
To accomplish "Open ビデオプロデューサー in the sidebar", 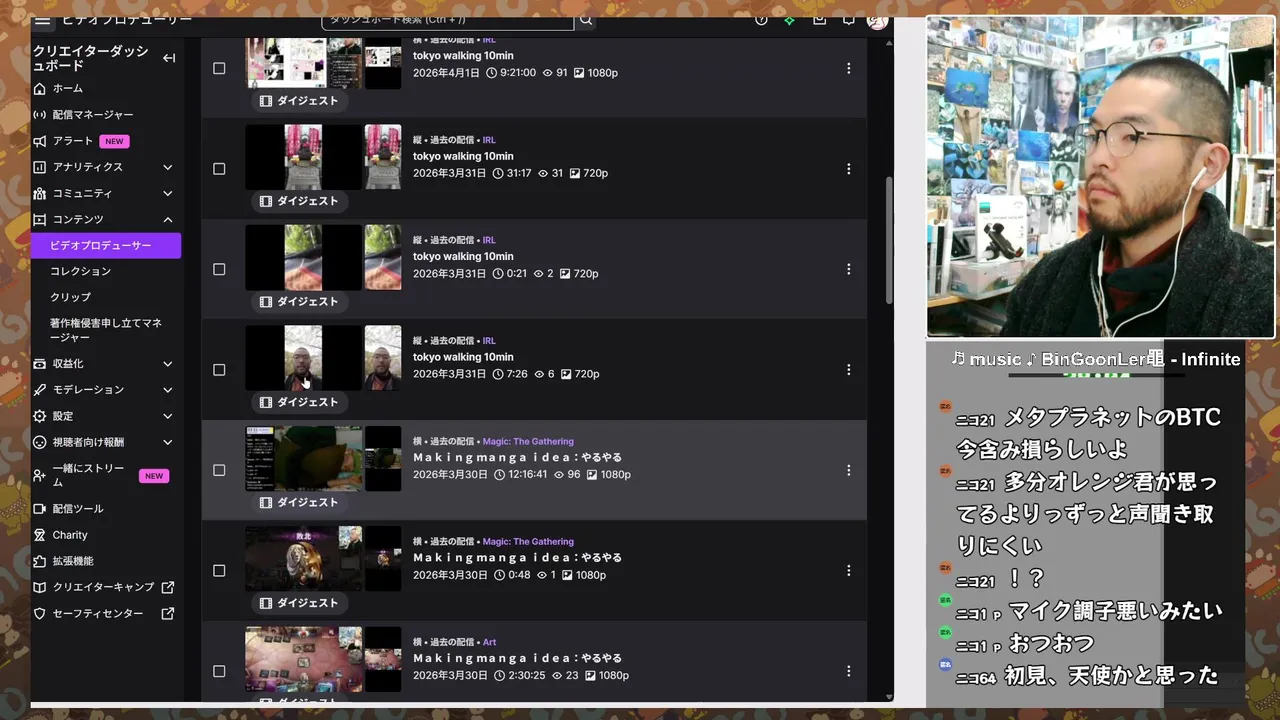I will [x=106, y=245].
